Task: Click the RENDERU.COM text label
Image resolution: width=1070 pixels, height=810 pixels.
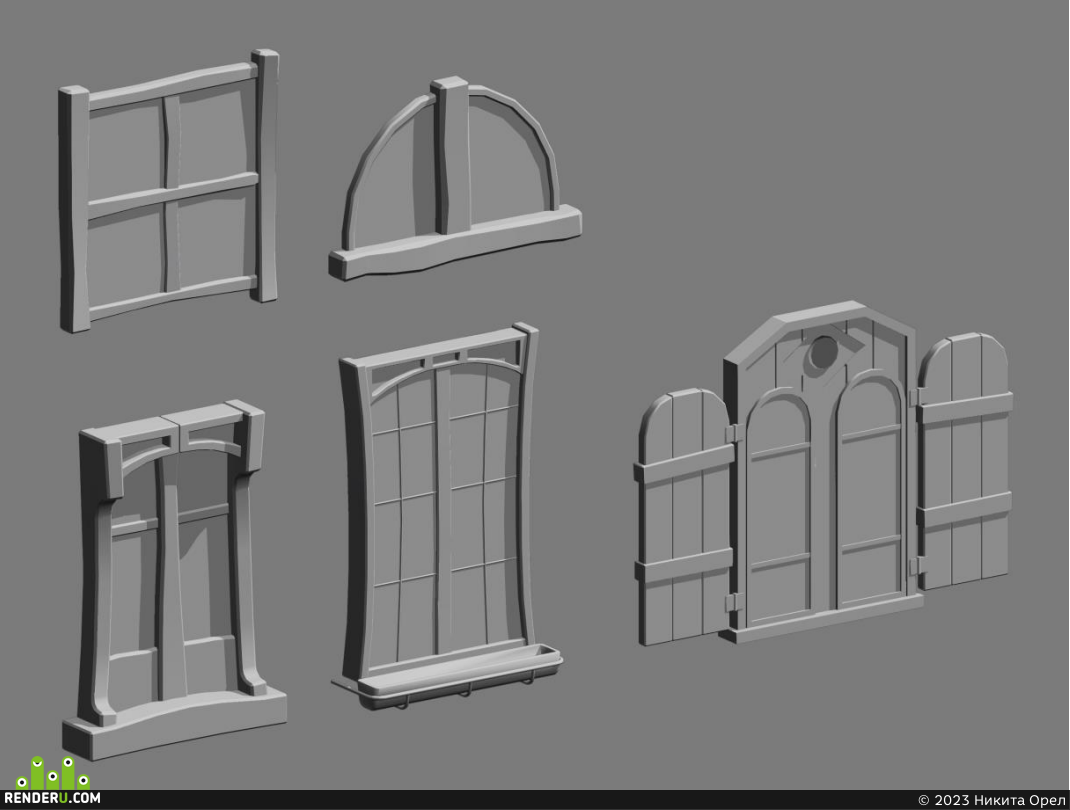Action: click(53, 798)
